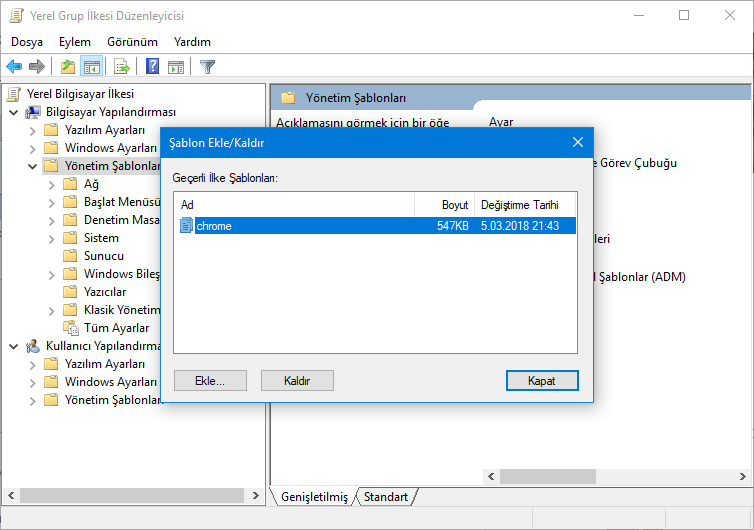Expand Yazılım Ayarları under Bilgisayar Yapılandırması

click(x=32, y=131)
